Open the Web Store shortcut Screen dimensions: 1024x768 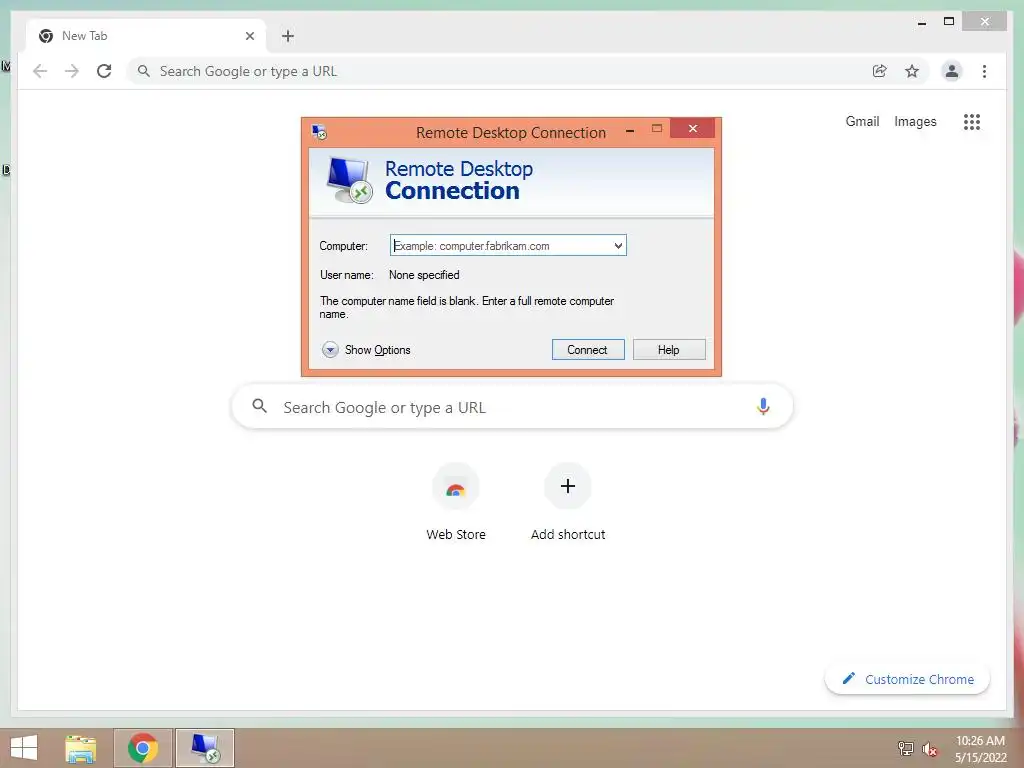(456, 502)
